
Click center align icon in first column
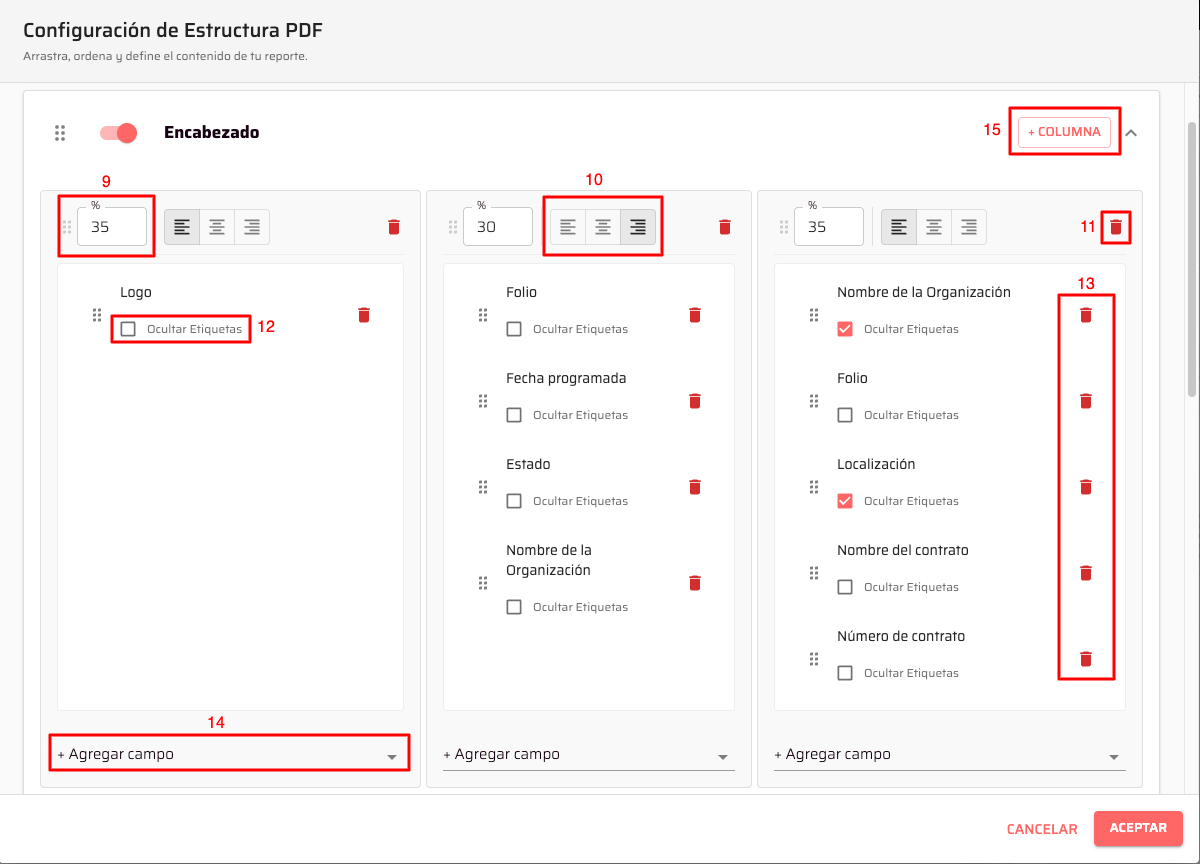[x=217, y=227]
